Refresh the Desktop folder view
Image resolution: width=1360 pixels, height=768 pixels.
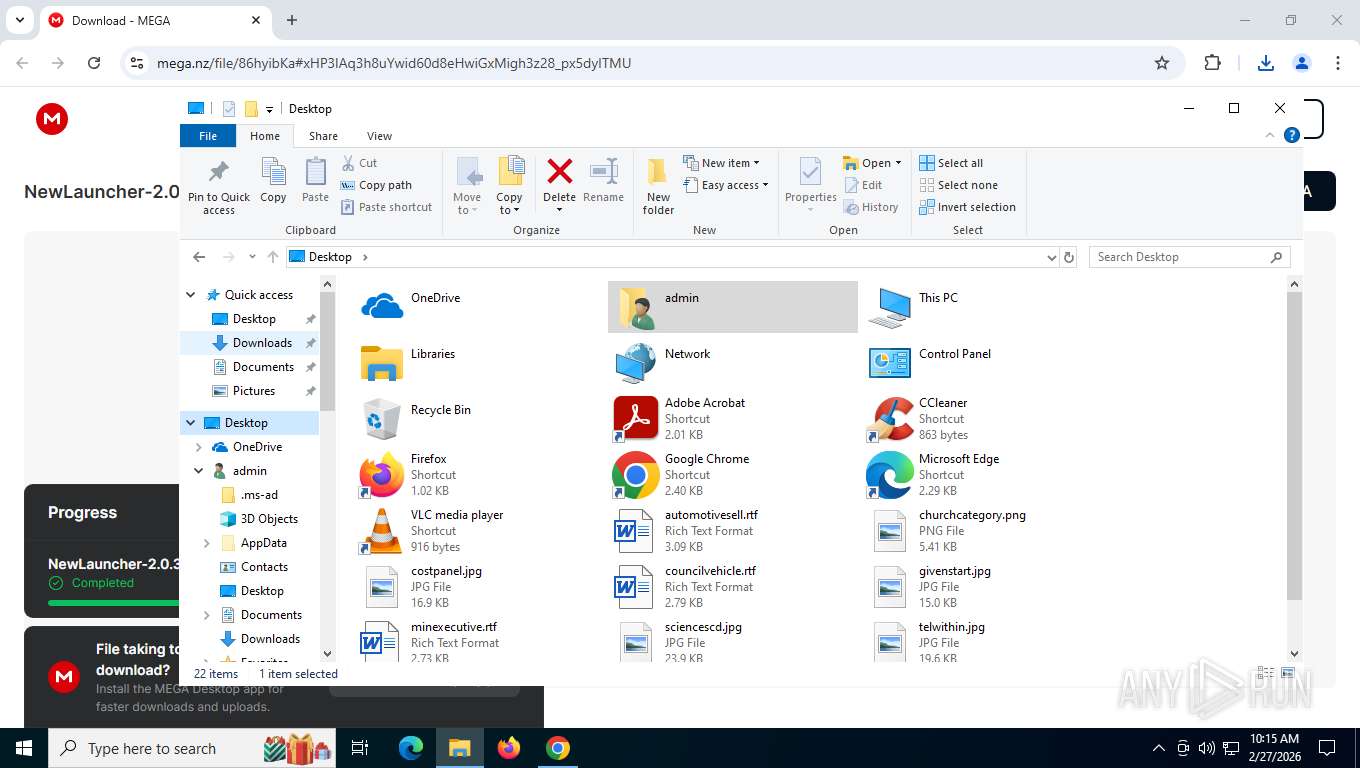1068,257
